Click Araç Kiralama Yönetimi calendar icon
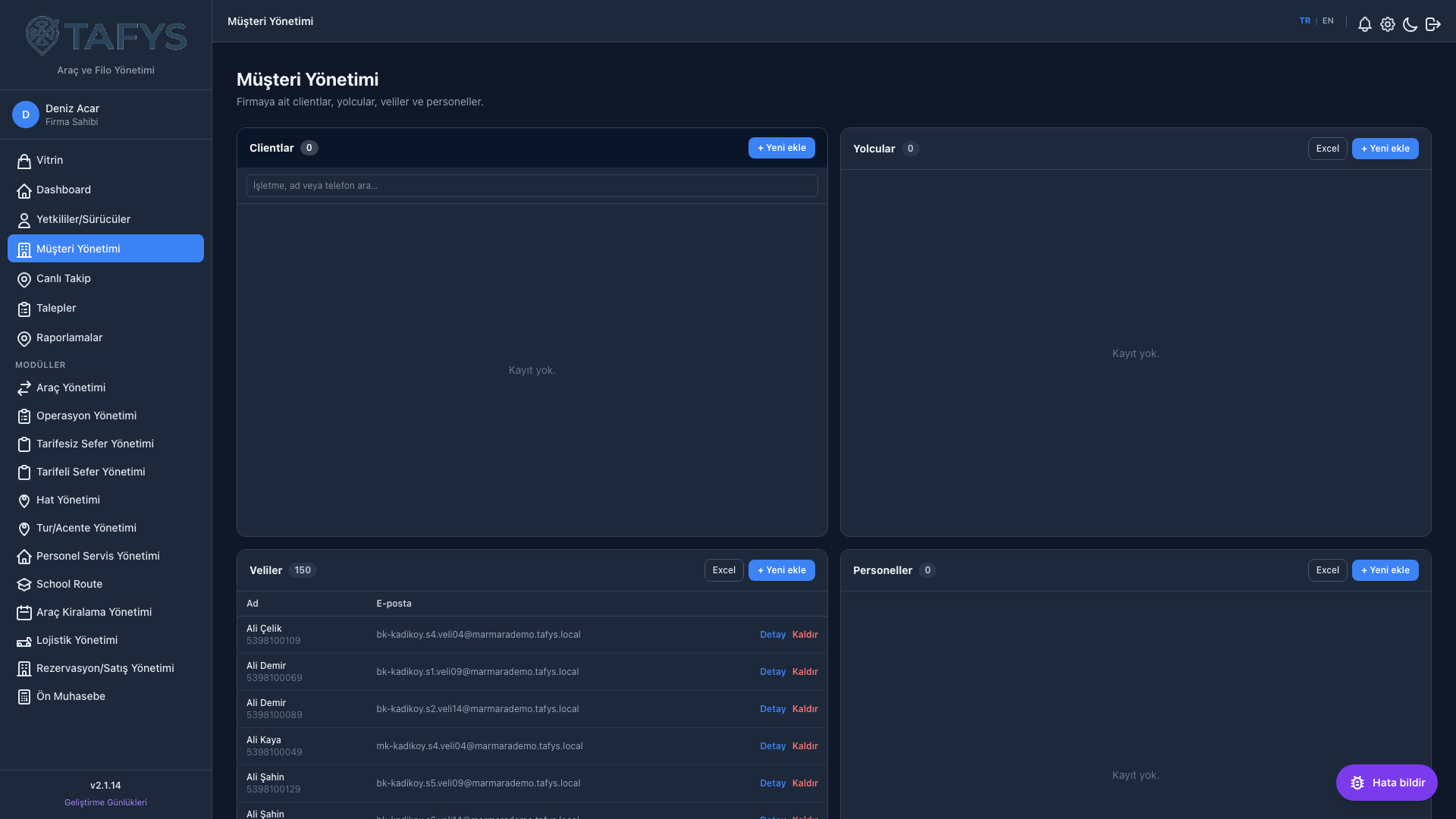This screenshot has height=819, width=1456. (x=24, y=613)
